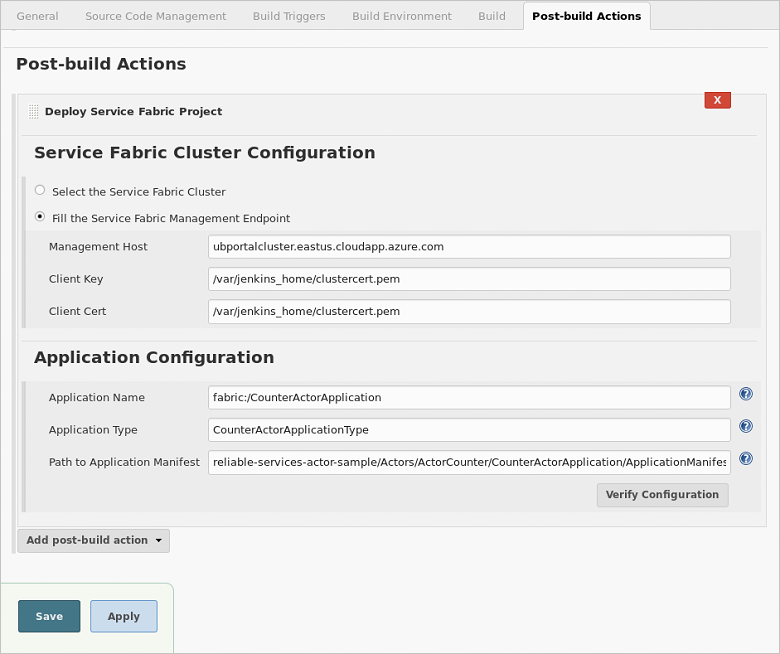
Task: Click the Management Host label
Action: click(x=98, y=247)
